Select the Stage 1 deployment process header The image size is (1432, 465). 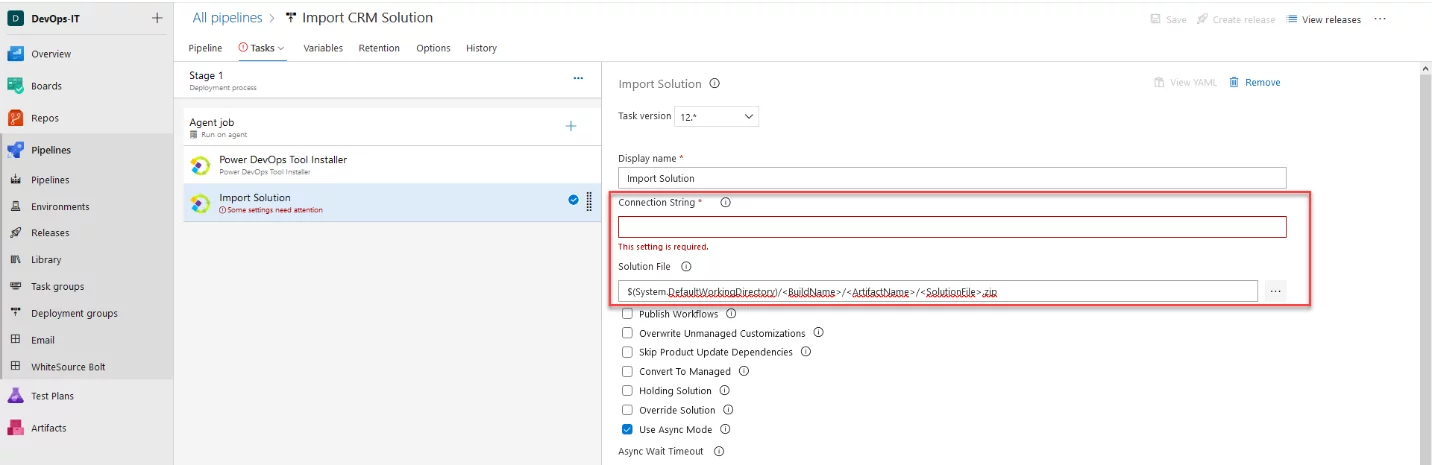point(391,80)
